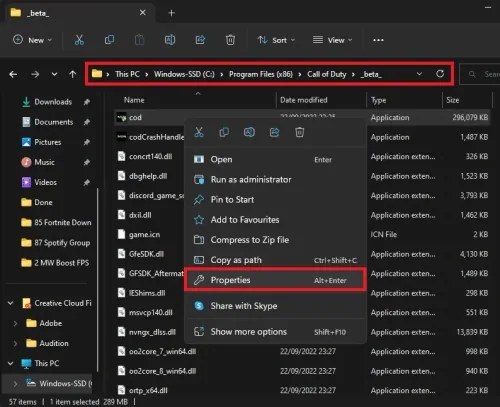This screenshot has width=500, height=407.
Task: Click the Search box field
Action: 480,74
